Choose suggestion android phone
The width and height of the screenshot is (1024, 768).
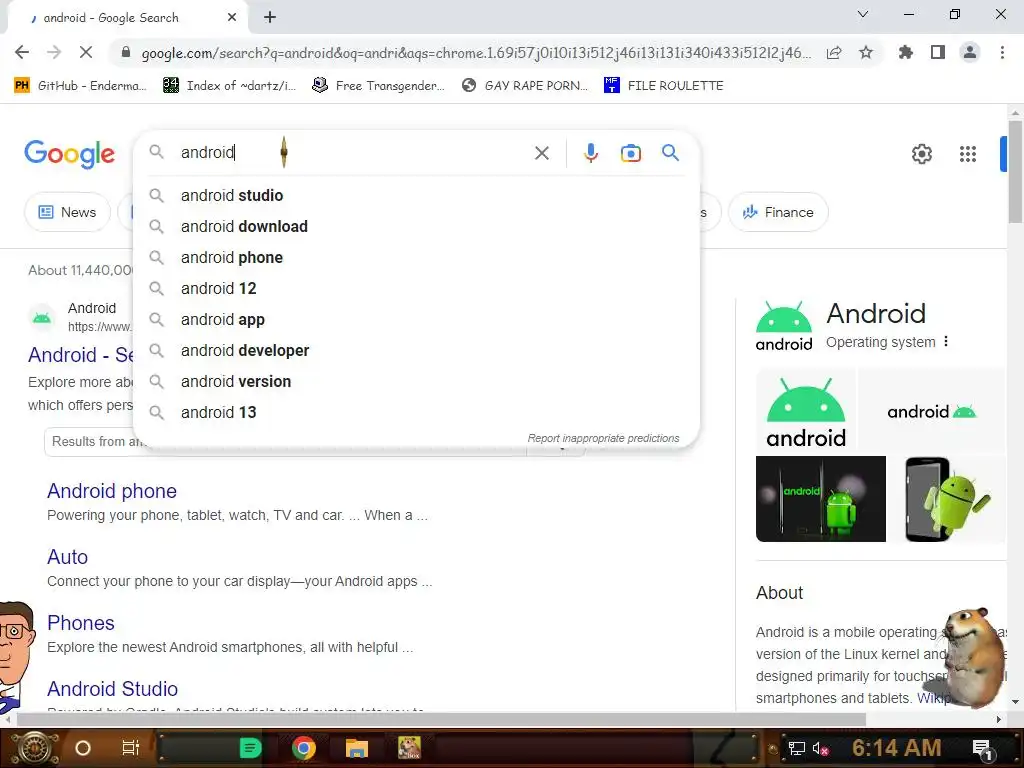click(416, 257)
